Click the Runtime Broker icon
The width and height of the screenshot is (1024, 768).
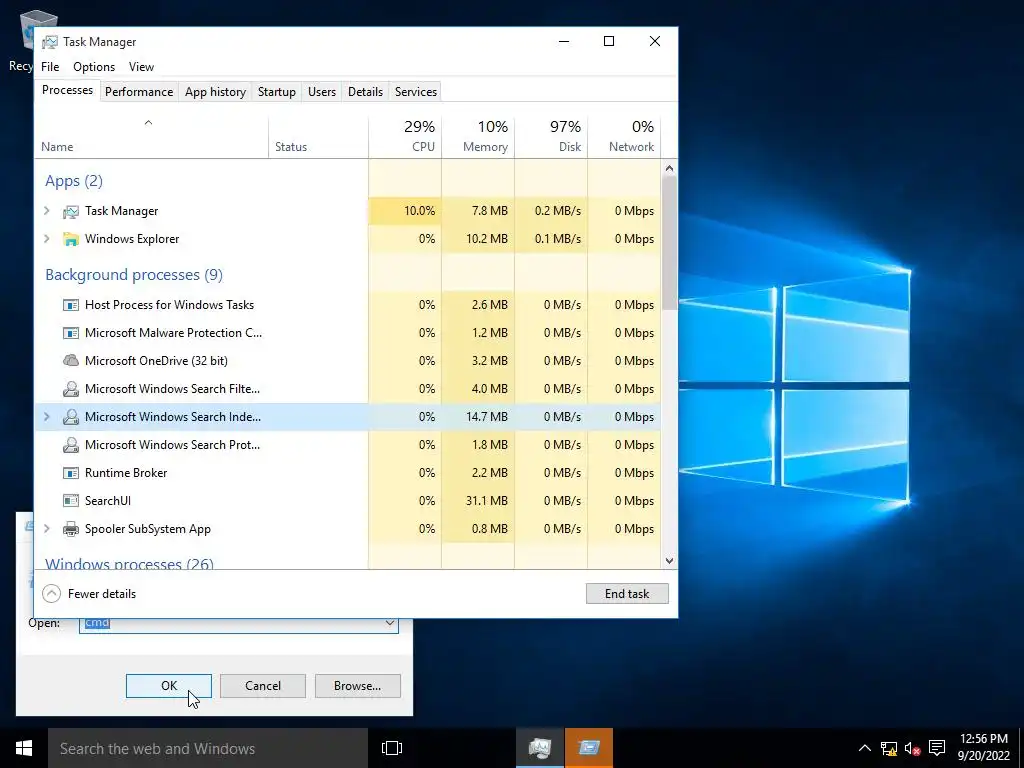pos(71,473)
